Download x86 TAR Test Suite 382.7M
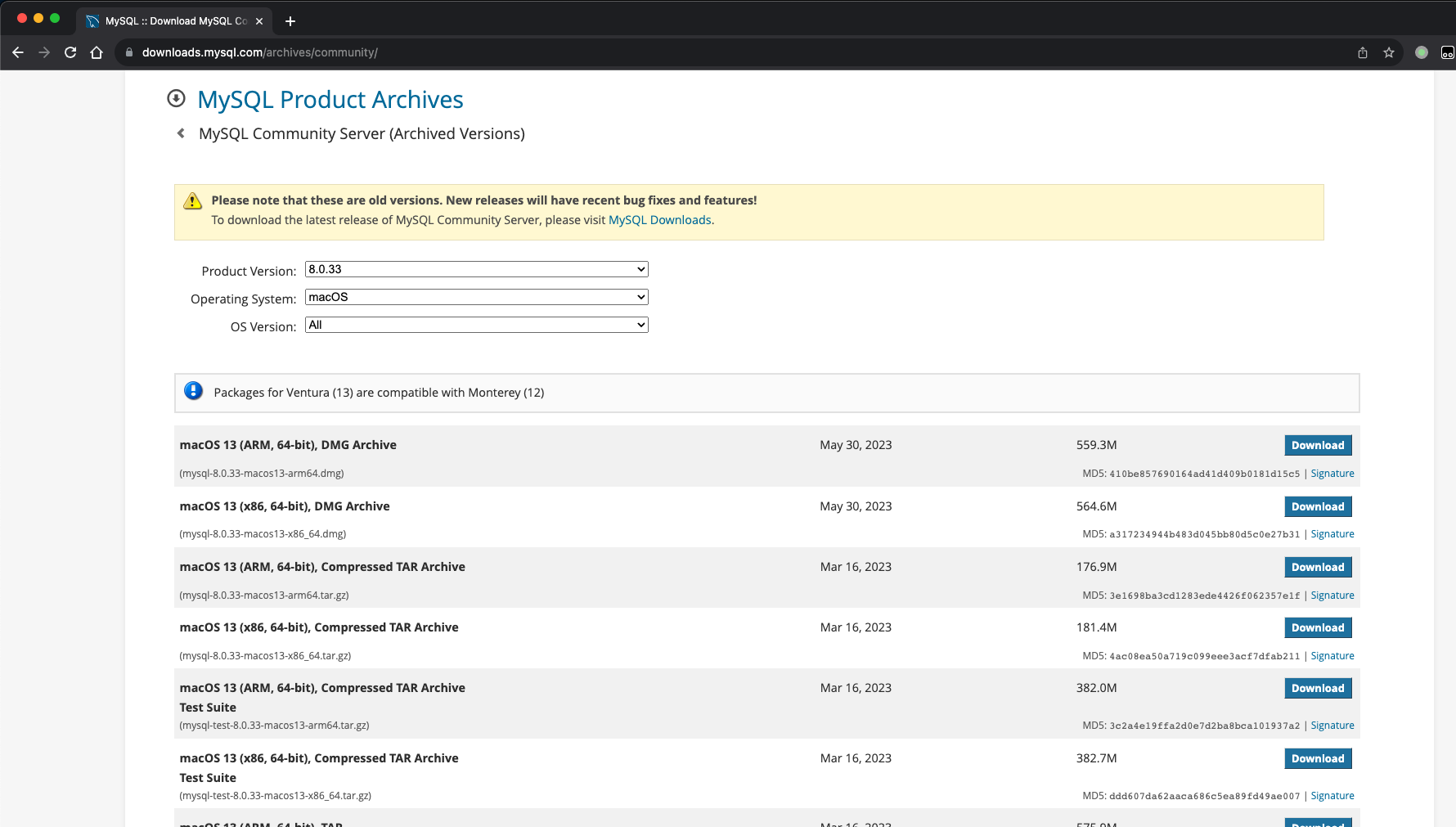The height and width of the screenshot is (827, 1456). (1318, 758)
